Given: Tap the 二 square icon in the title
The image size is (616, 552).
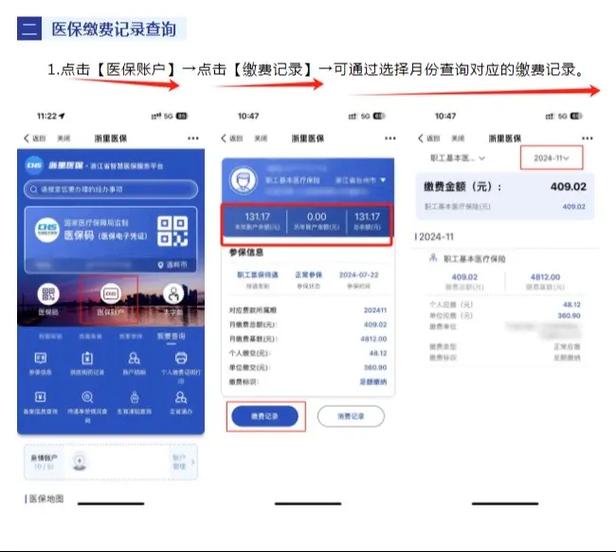Looking at the screenshot, I should [29, 28].
